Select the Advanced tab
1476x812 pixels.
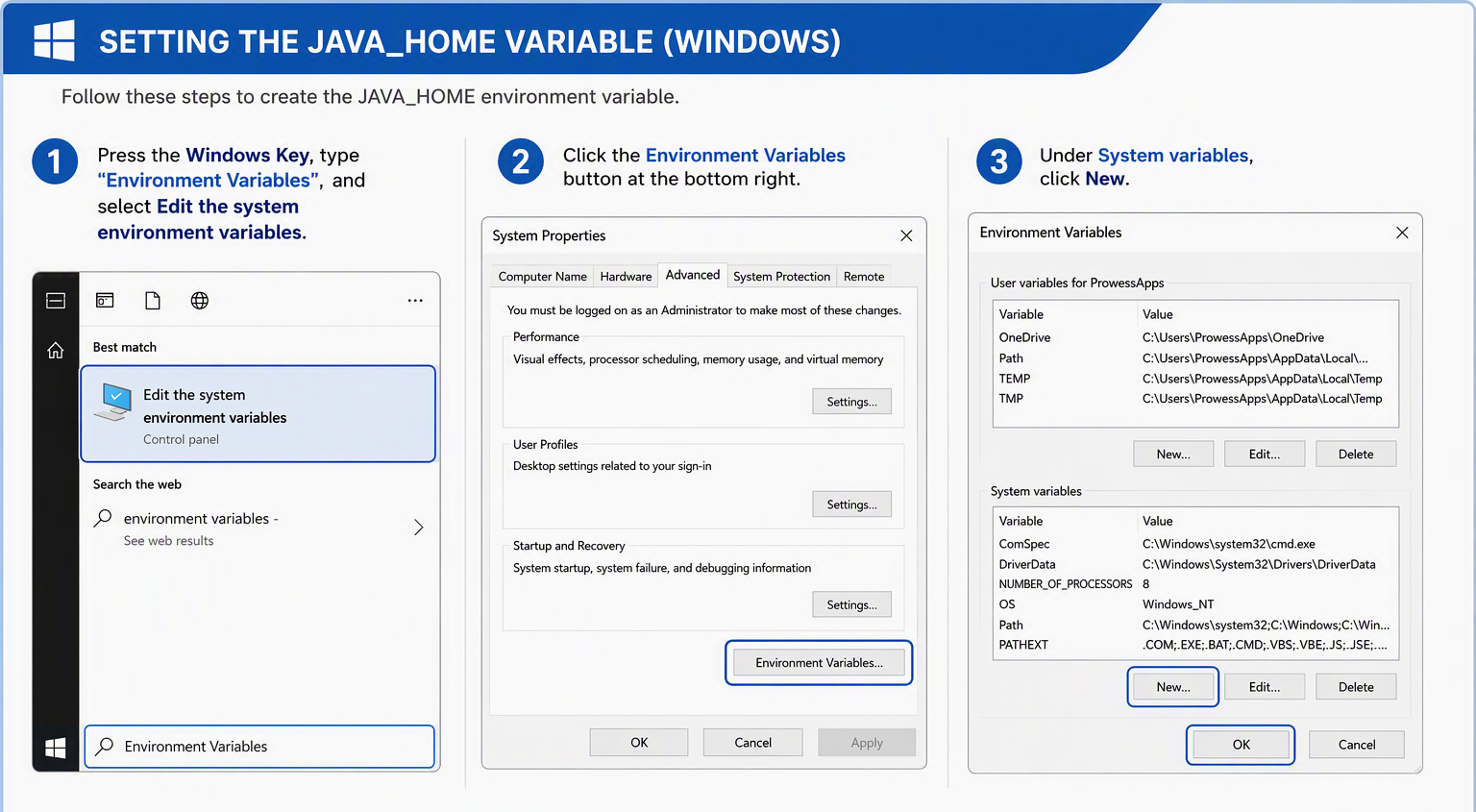click(x=693, y=275)
